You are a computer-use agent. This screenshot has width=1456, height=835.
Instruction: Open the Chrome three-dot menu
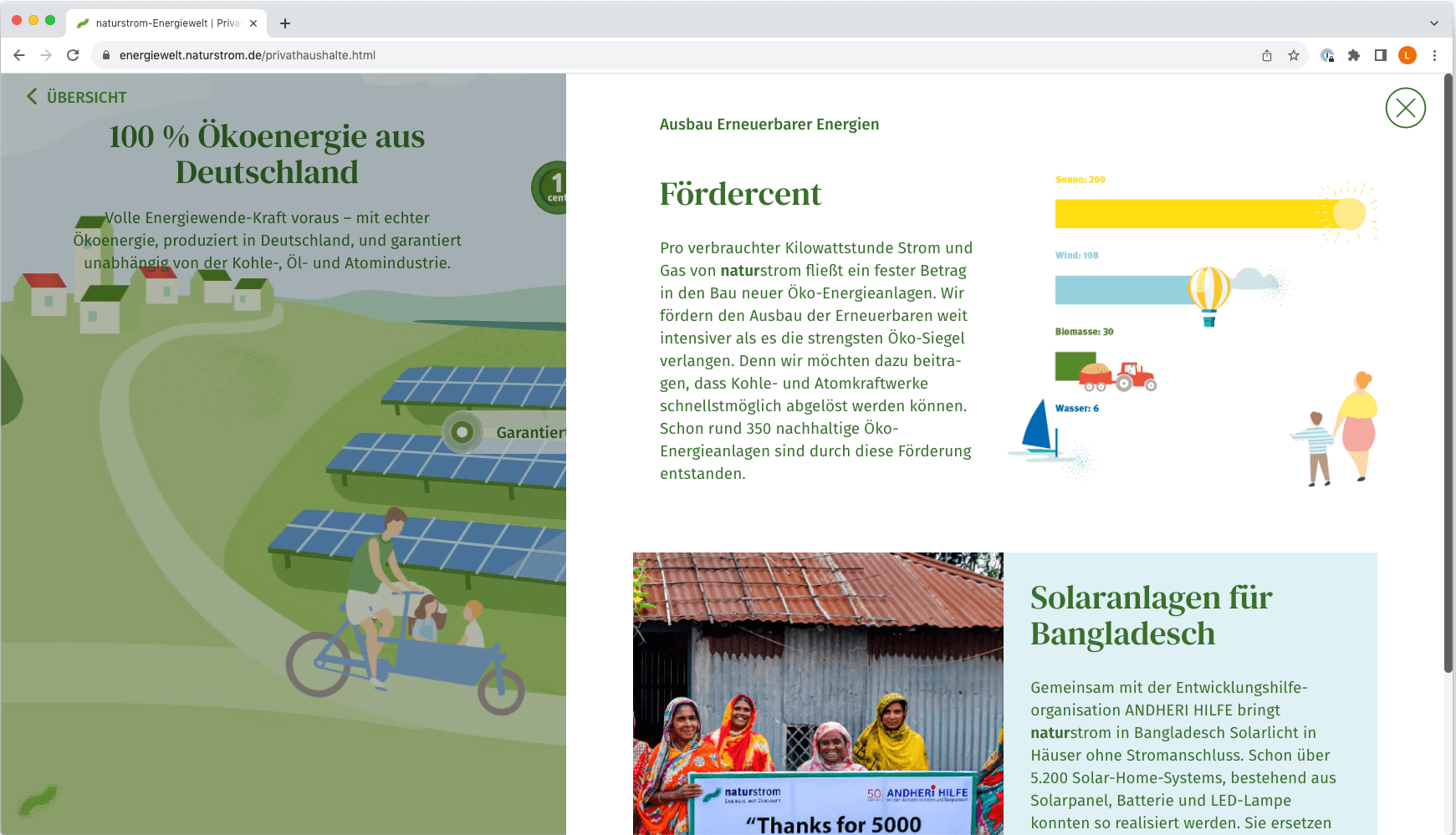coord(1434,55)
